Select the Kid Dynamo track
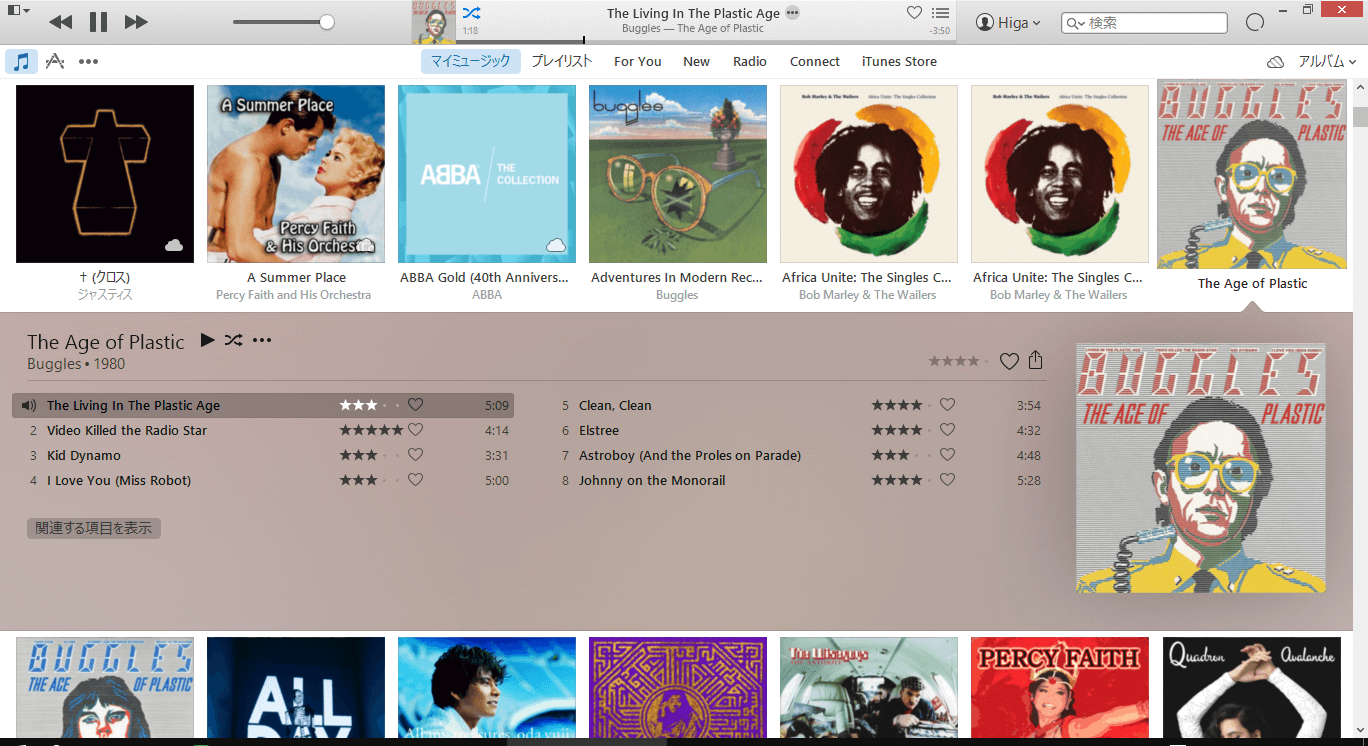 (263, 455)
